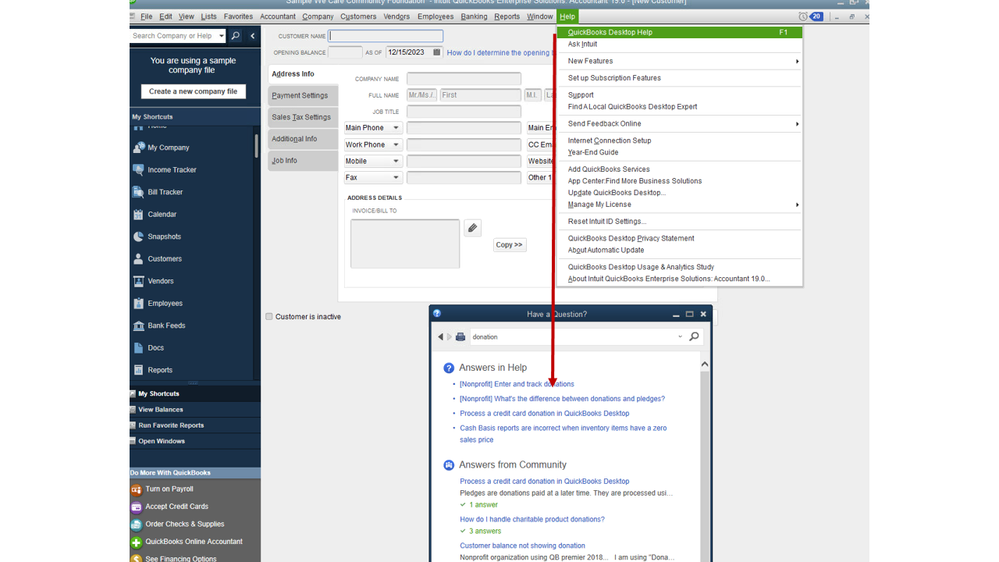Image resolution: width=999 pixels, height=562 pixels.
Task: Click the reminders badge showing 20
Action: [x=816, y=17]
